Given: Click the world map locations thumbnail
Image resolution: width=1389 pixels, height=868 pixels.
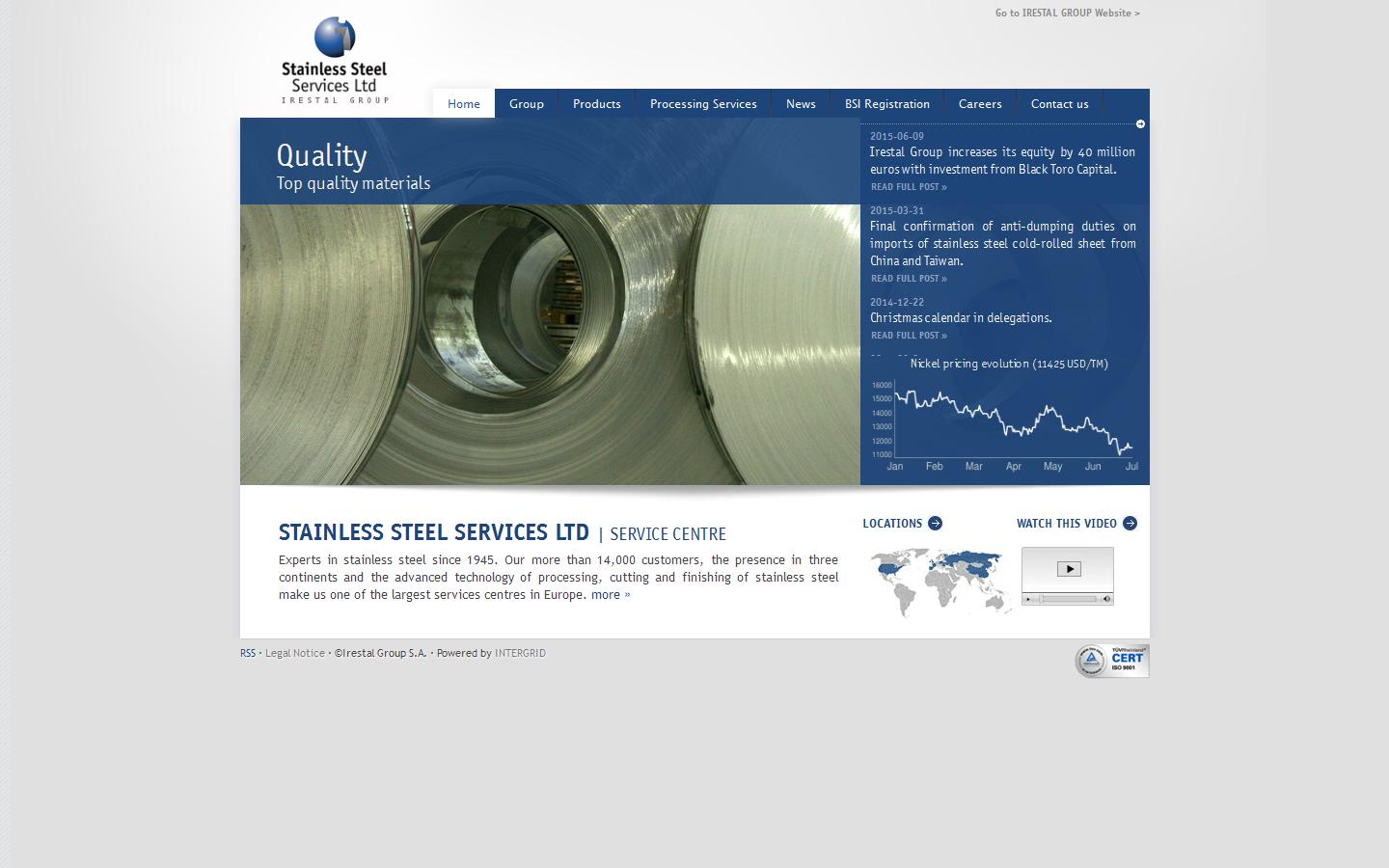Looking at the screenshot, I should click(940, 579).
